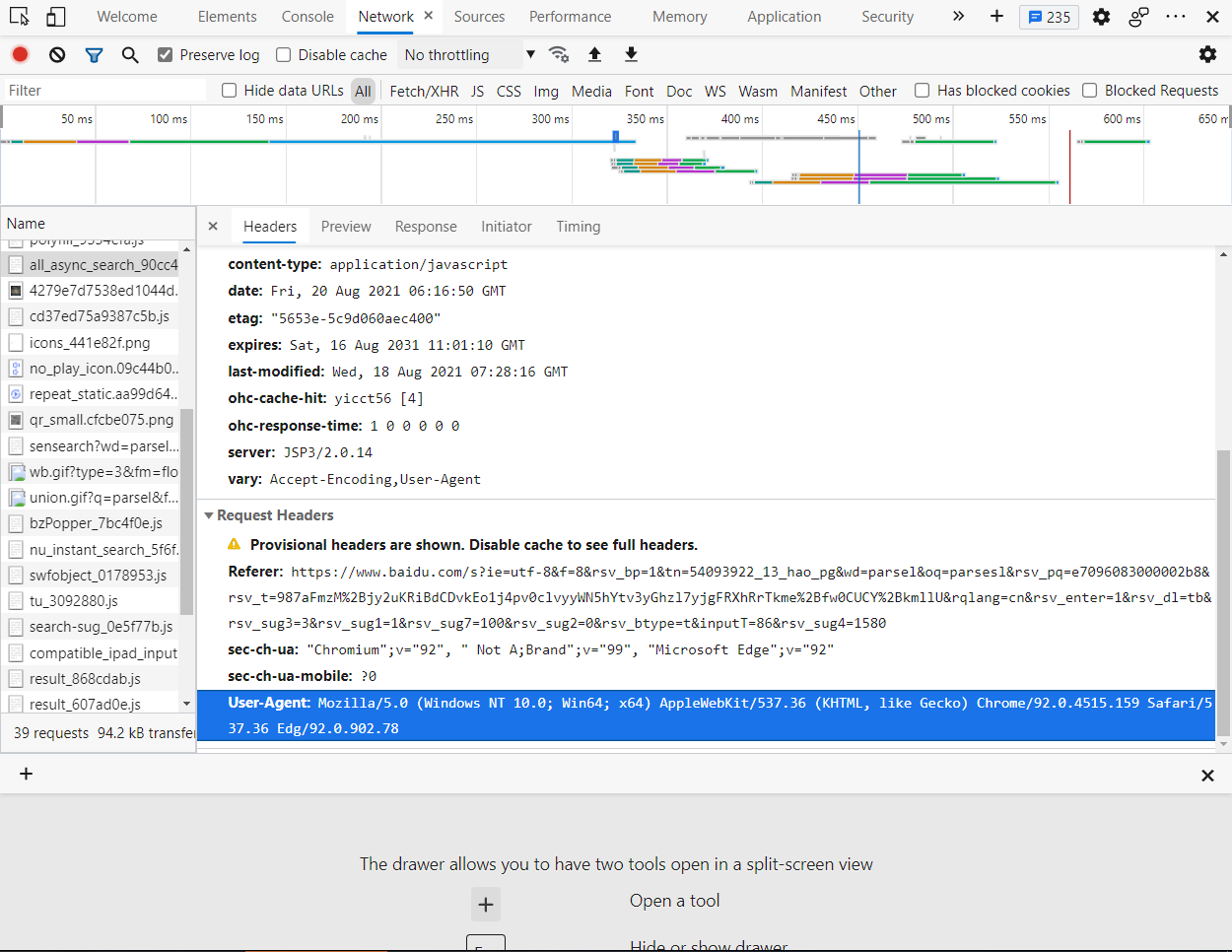Expand the more tabs chevron
Image resolution: width=1232 pixels, height=952 pixels.
coord(958,17)
